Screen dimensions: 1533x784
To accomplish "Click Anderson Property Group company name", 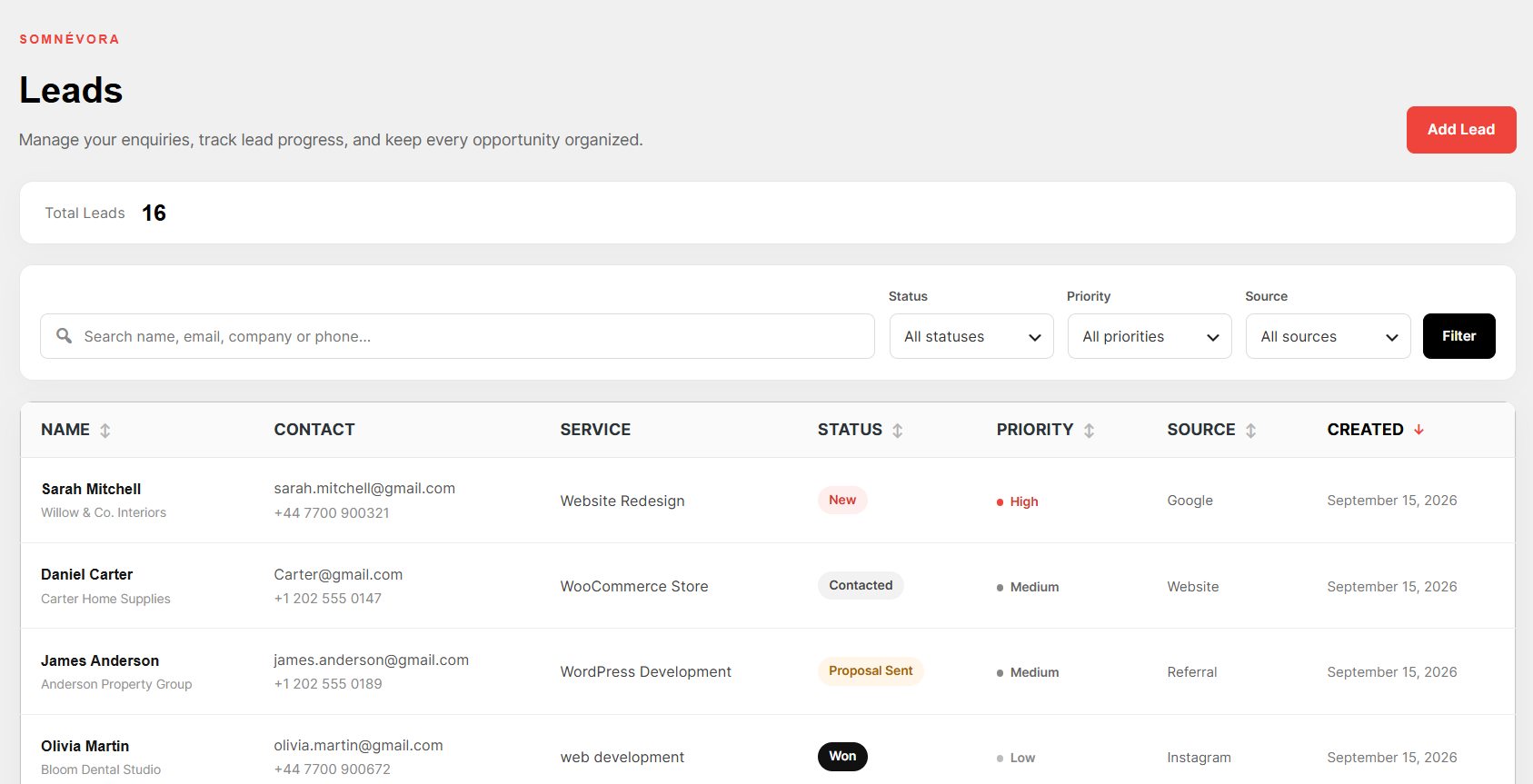I will tap(116, 684).
